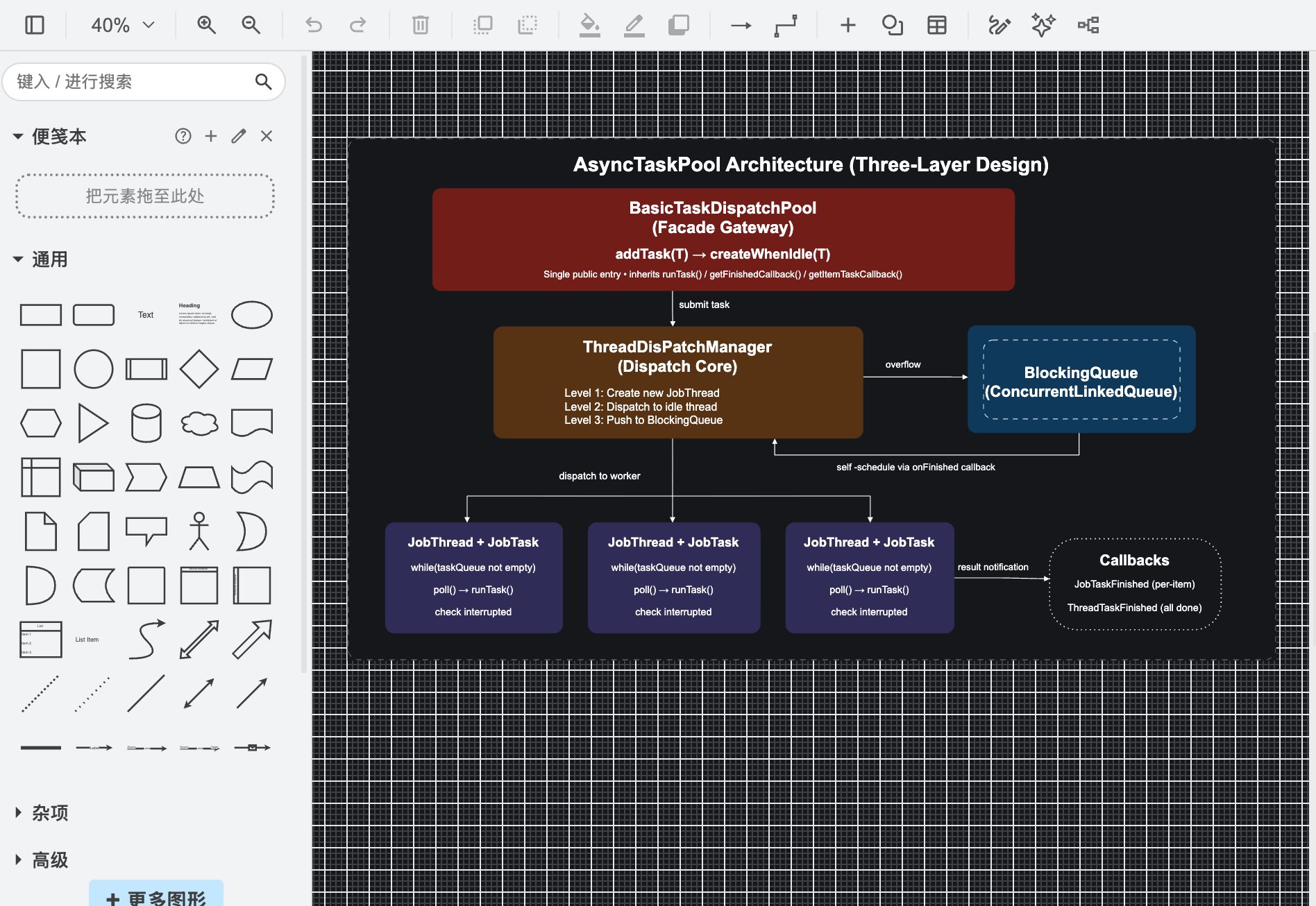Bring selection to front
This screenshot has width=1316, height=906.
[x=482, y=26]
